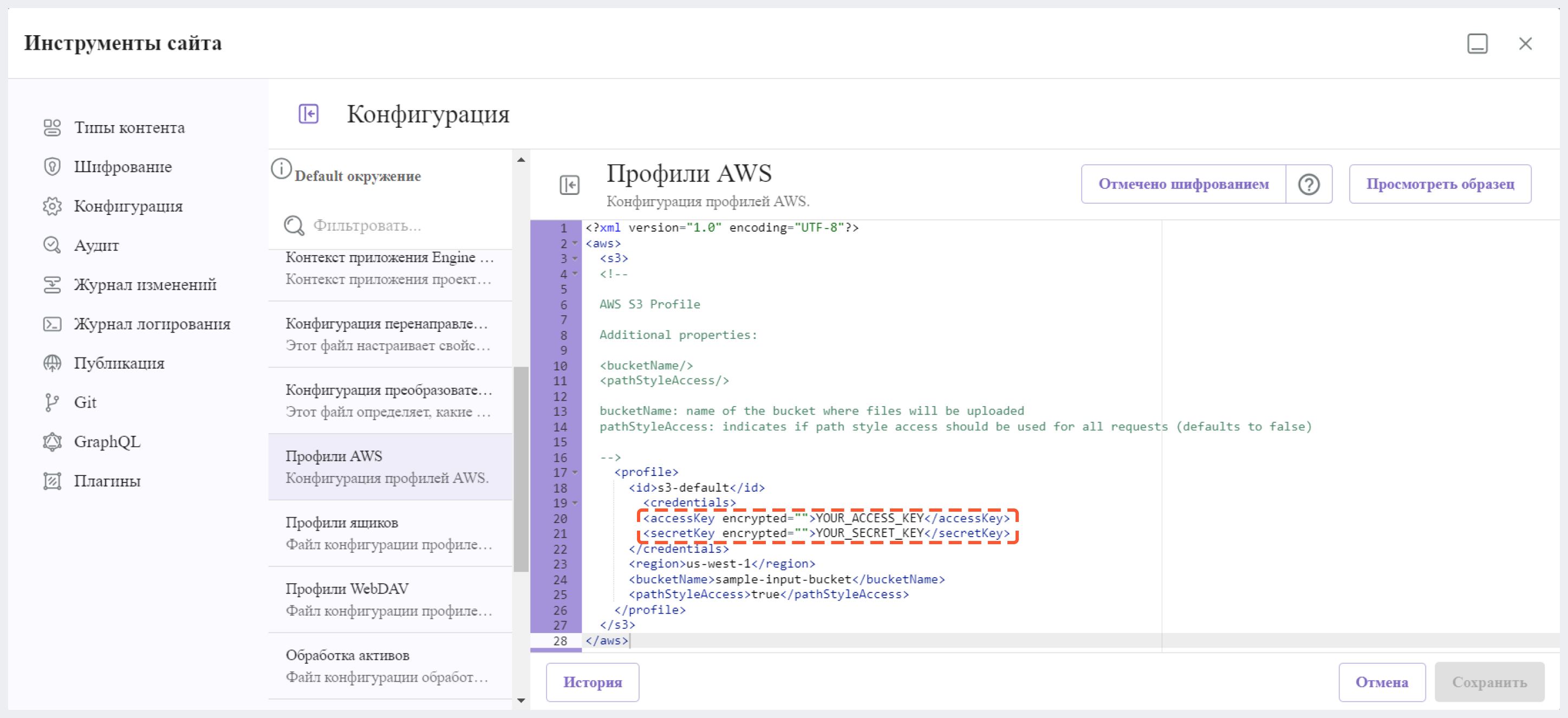This screenshot has height=718, width=1568.
Task: Click the Типы контента icon
Action: [53, 128]
